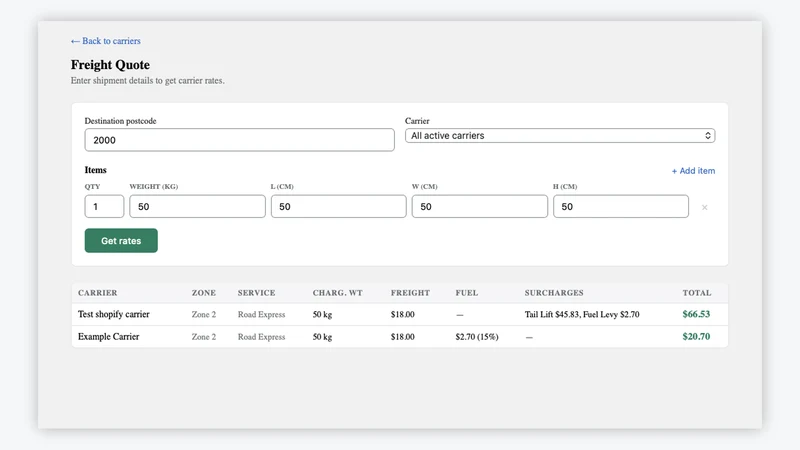Click the SURCHARGES column header
800x450 pixels.
554,293
